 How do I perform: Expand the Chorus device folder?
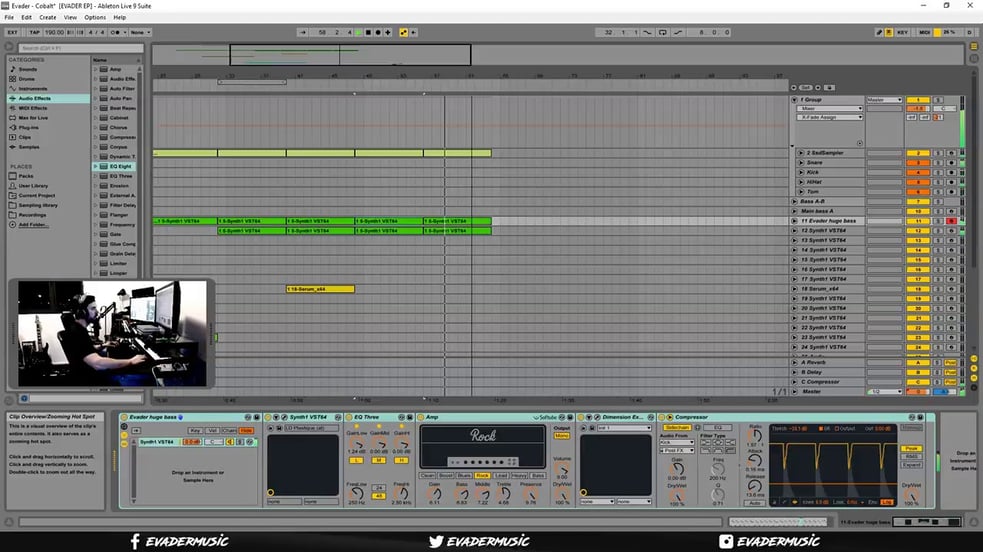(x=95, y=128)
